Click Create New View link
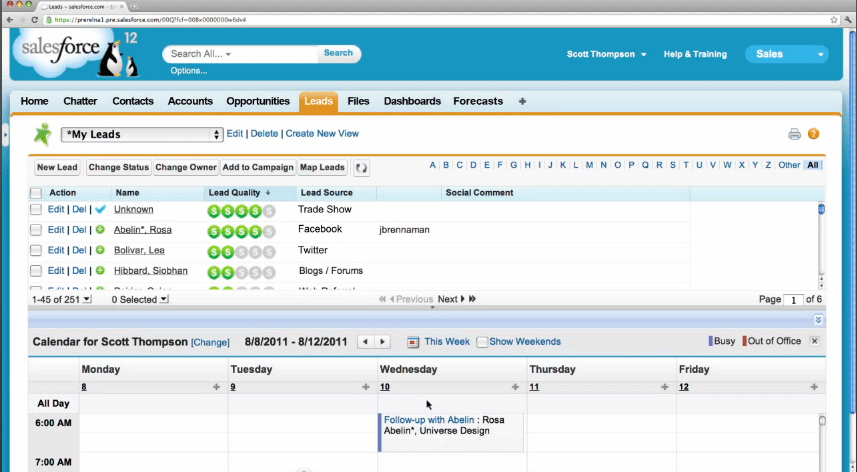 [322, 134]
